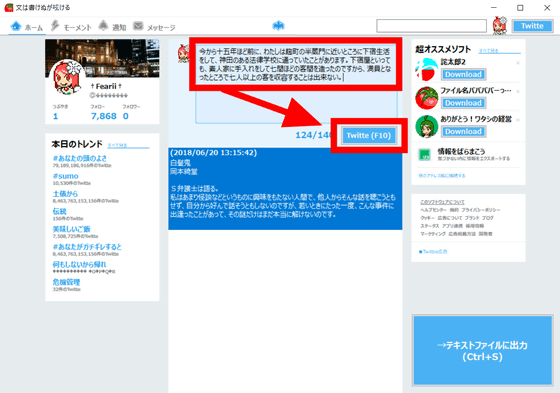This screenshot has height=393, width=560.
Task: Download ファイル名パパパパーっ software
Action: 463,103
